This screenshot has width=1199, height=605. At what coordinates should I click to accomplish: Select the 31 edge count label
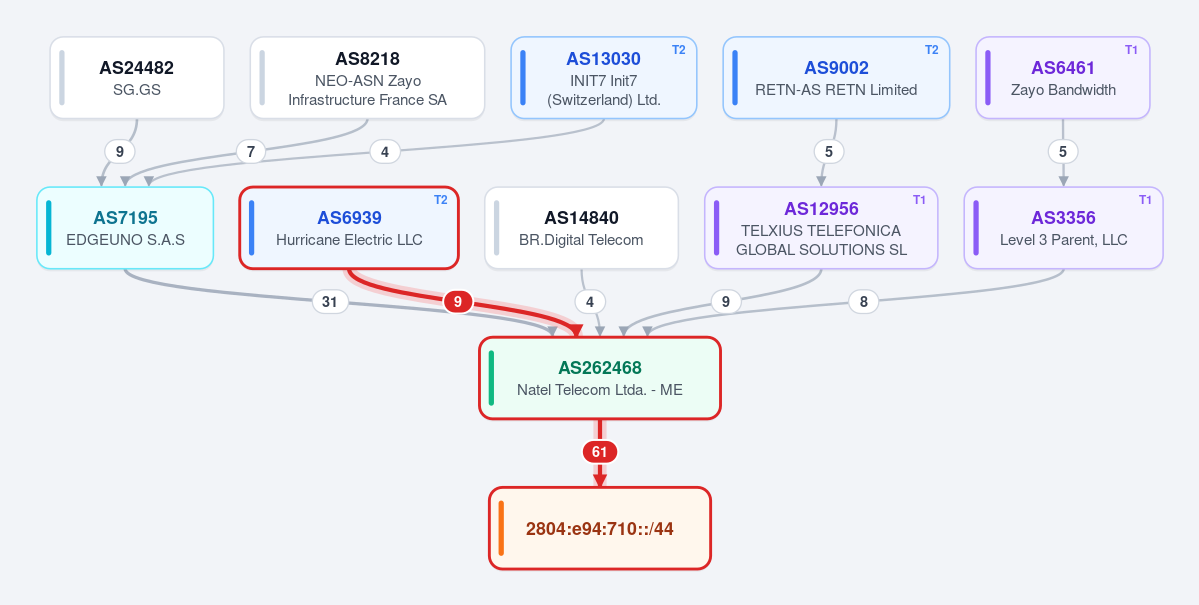click(330, 302)
